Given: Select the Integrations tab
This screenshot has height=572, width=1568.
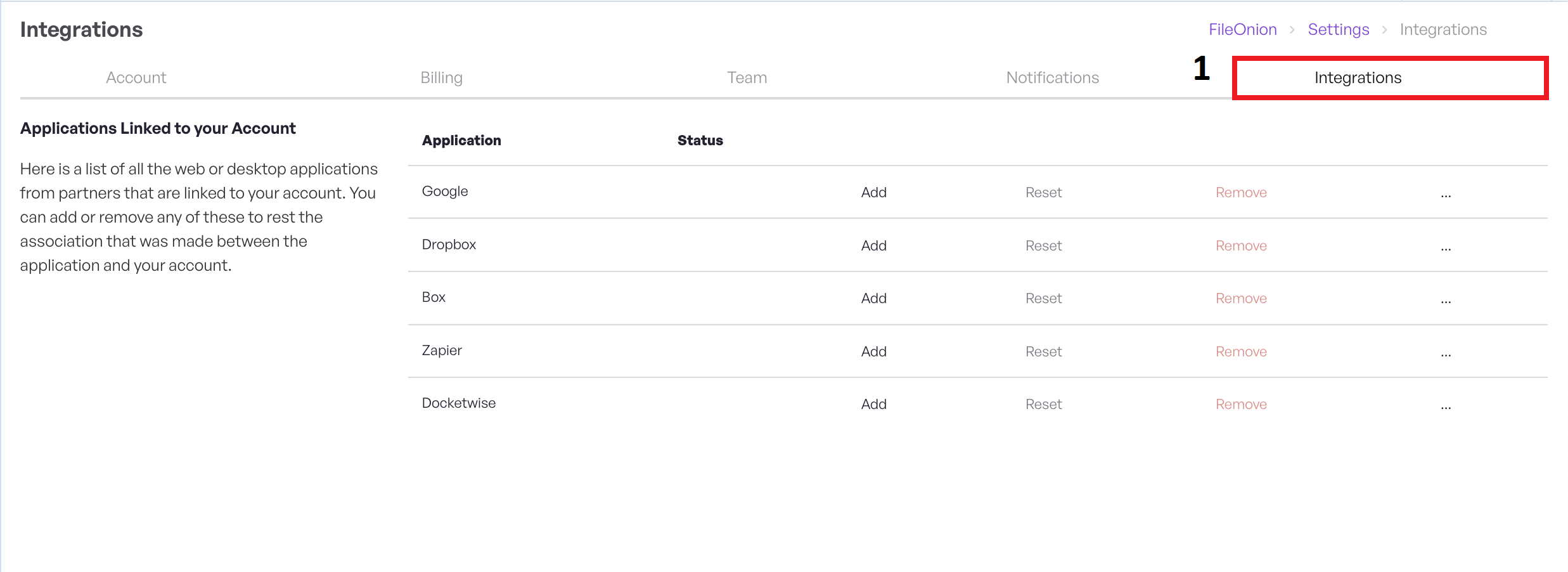Looking at the screenshot, I should [x=1358, y=77].
